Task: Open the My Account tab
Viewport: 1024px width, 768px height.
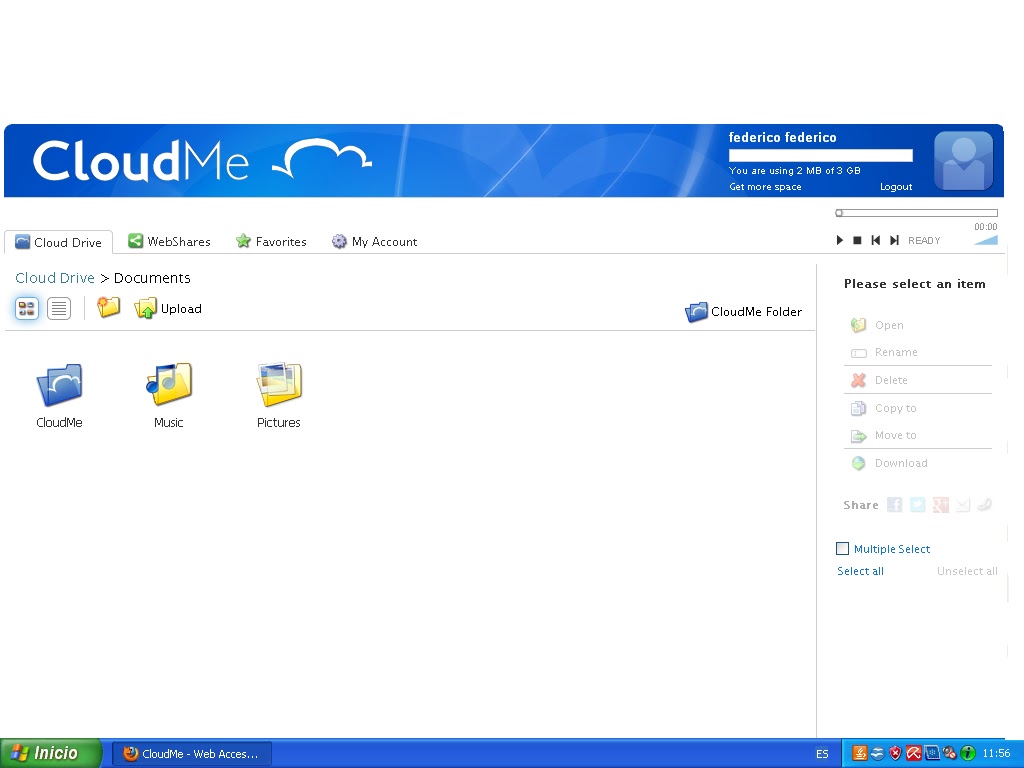Action: pos(374,242)
